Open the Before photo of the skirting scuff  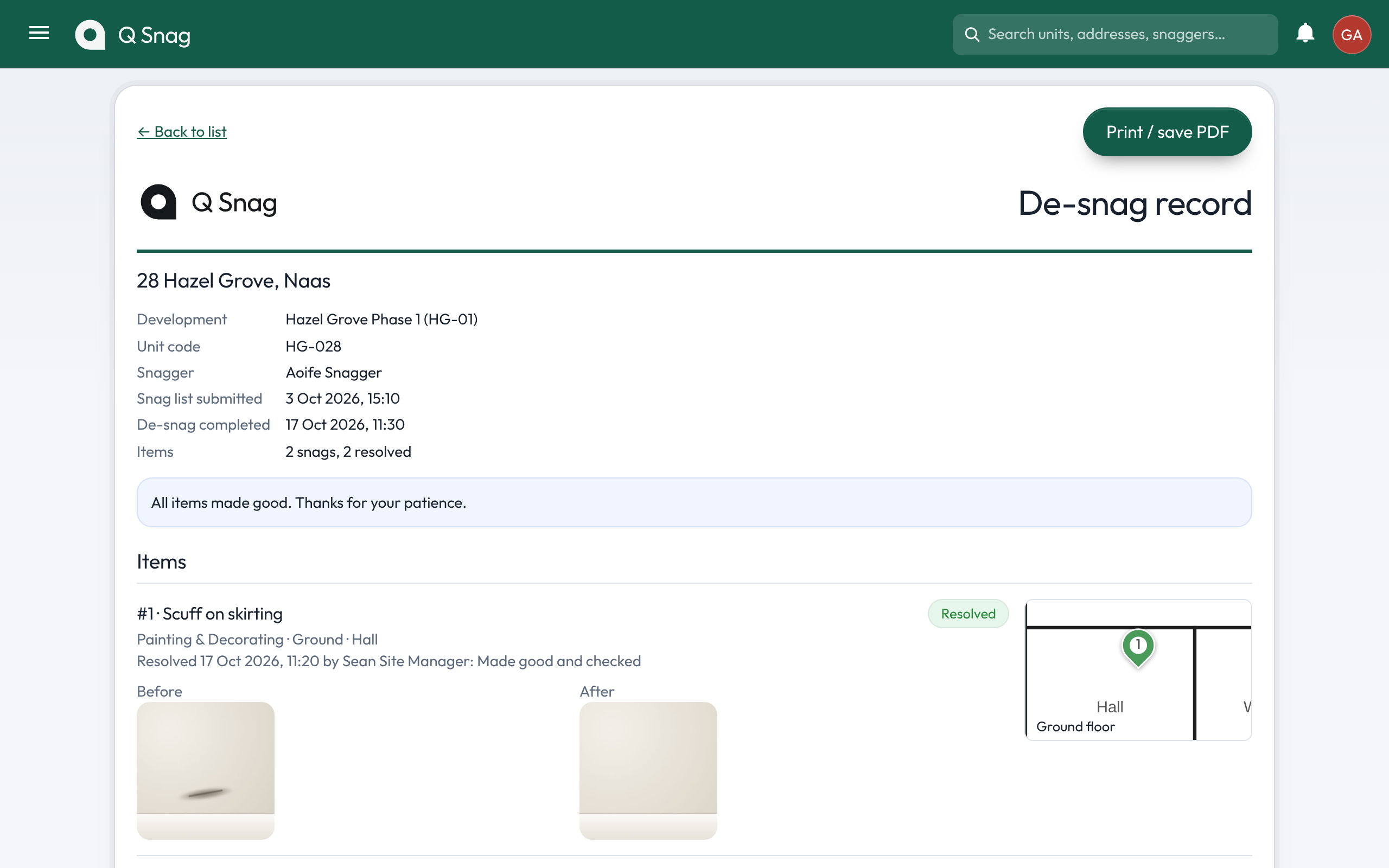206,770
